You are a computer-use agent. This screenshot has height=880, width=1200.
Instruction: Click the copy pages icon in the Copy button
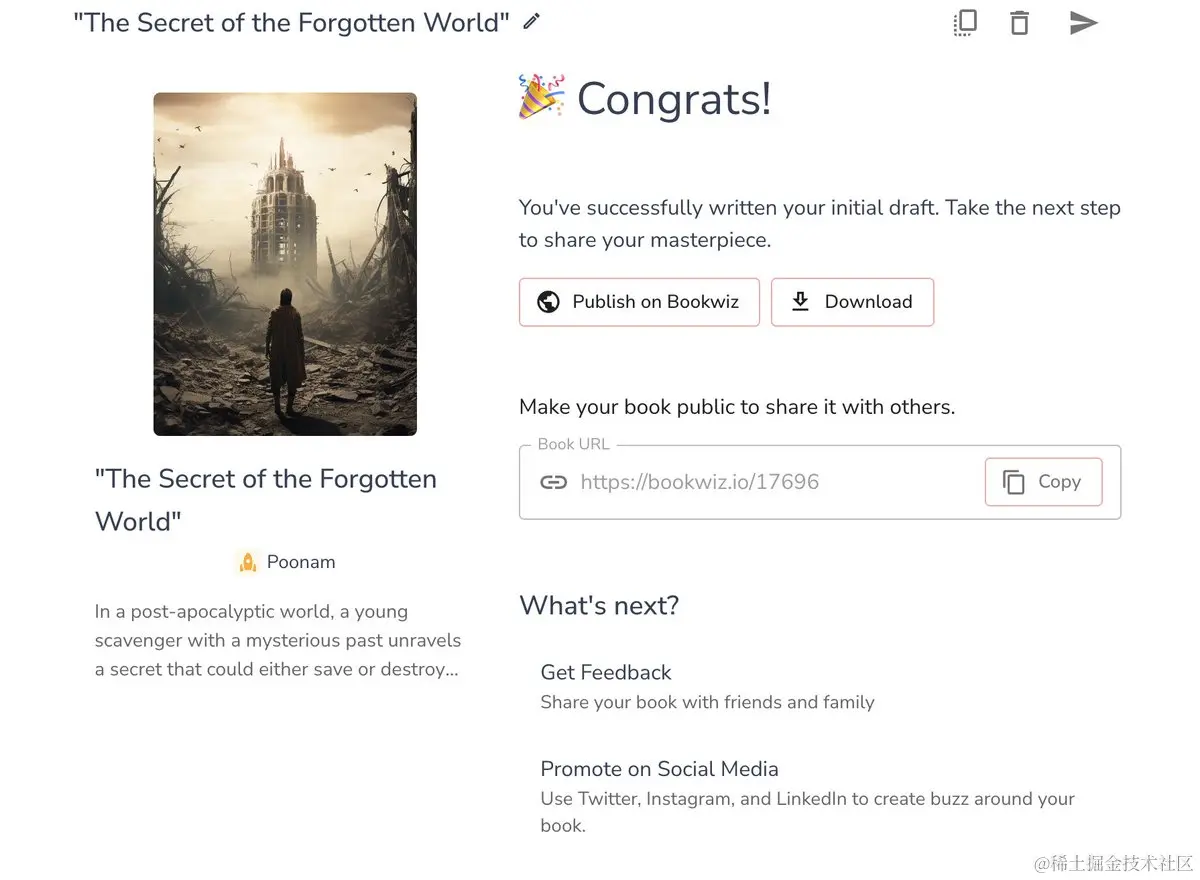coord(1014,483)
